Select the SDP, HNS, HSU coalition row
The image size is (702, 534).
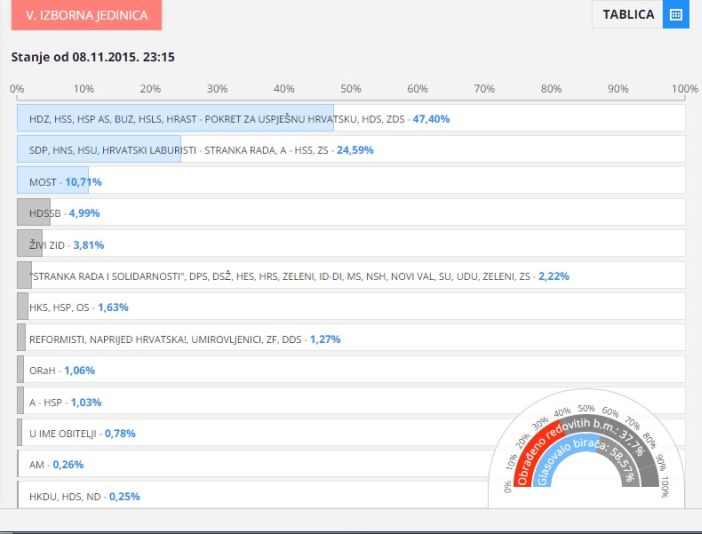coord(351,150)
